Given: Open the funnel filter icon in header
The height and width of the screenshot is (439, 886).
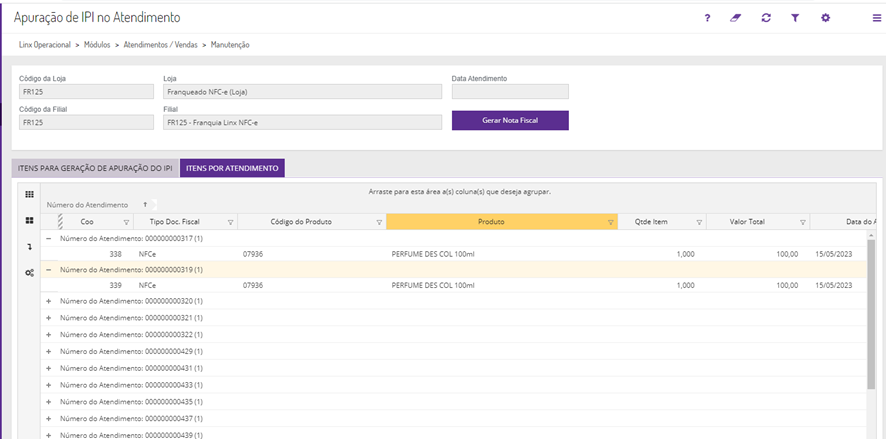Looking at the screenshot, I should pyautogui.click(x=795, y=18).
